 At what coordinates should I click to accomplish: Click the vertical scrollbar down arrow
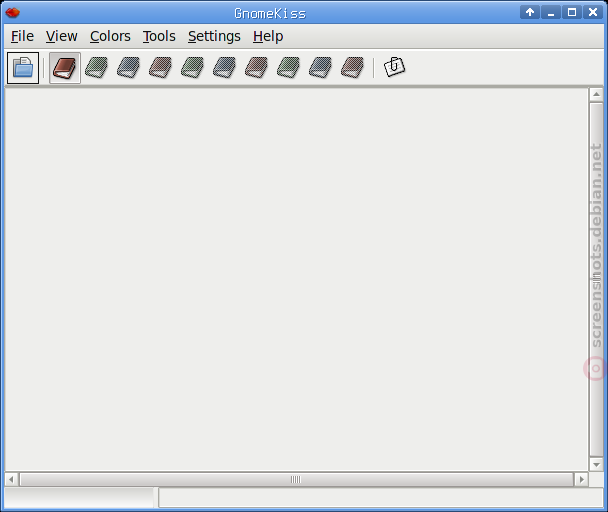pos(596,464)
